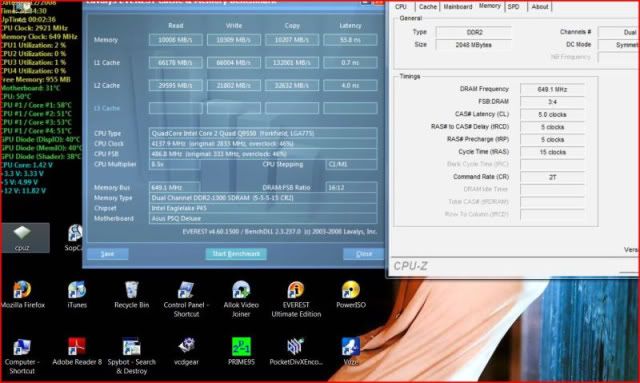Launch PRIME95 from the desktop
Screen dimensions: 640x383
241,352
